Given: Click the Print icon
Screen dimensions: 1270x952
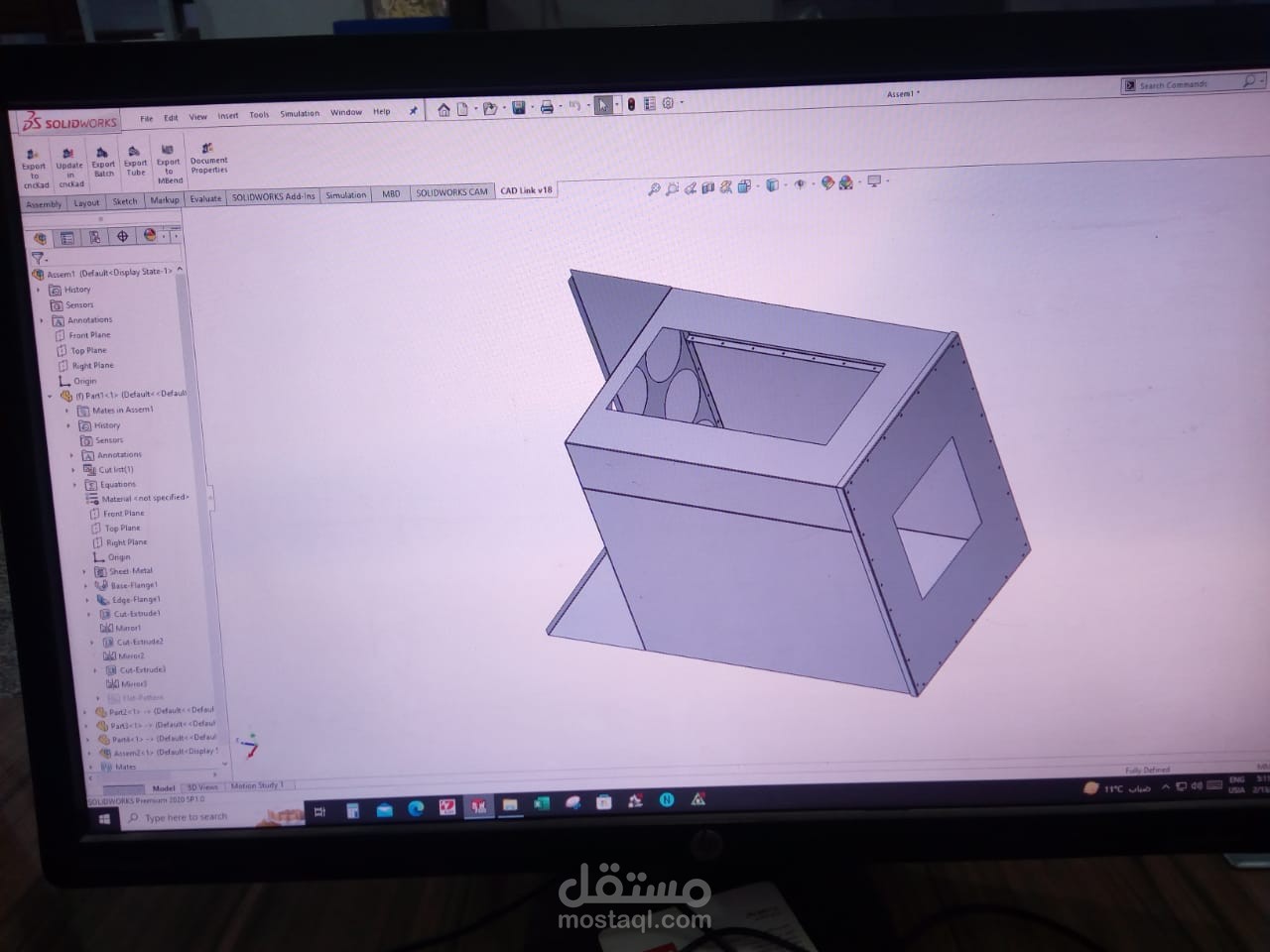Looking at the screenshot, I should 546,107.
